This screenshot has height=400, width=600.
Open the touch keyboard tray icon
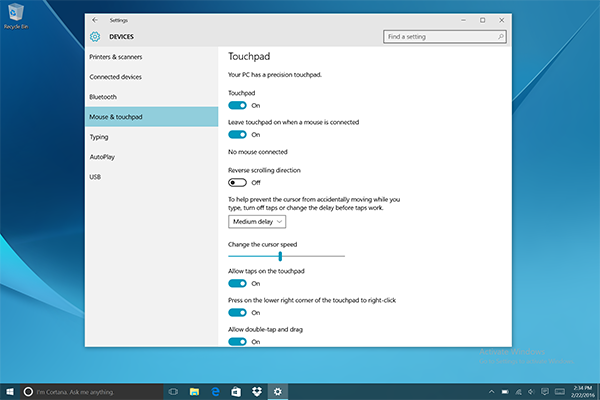coord(560,392)
